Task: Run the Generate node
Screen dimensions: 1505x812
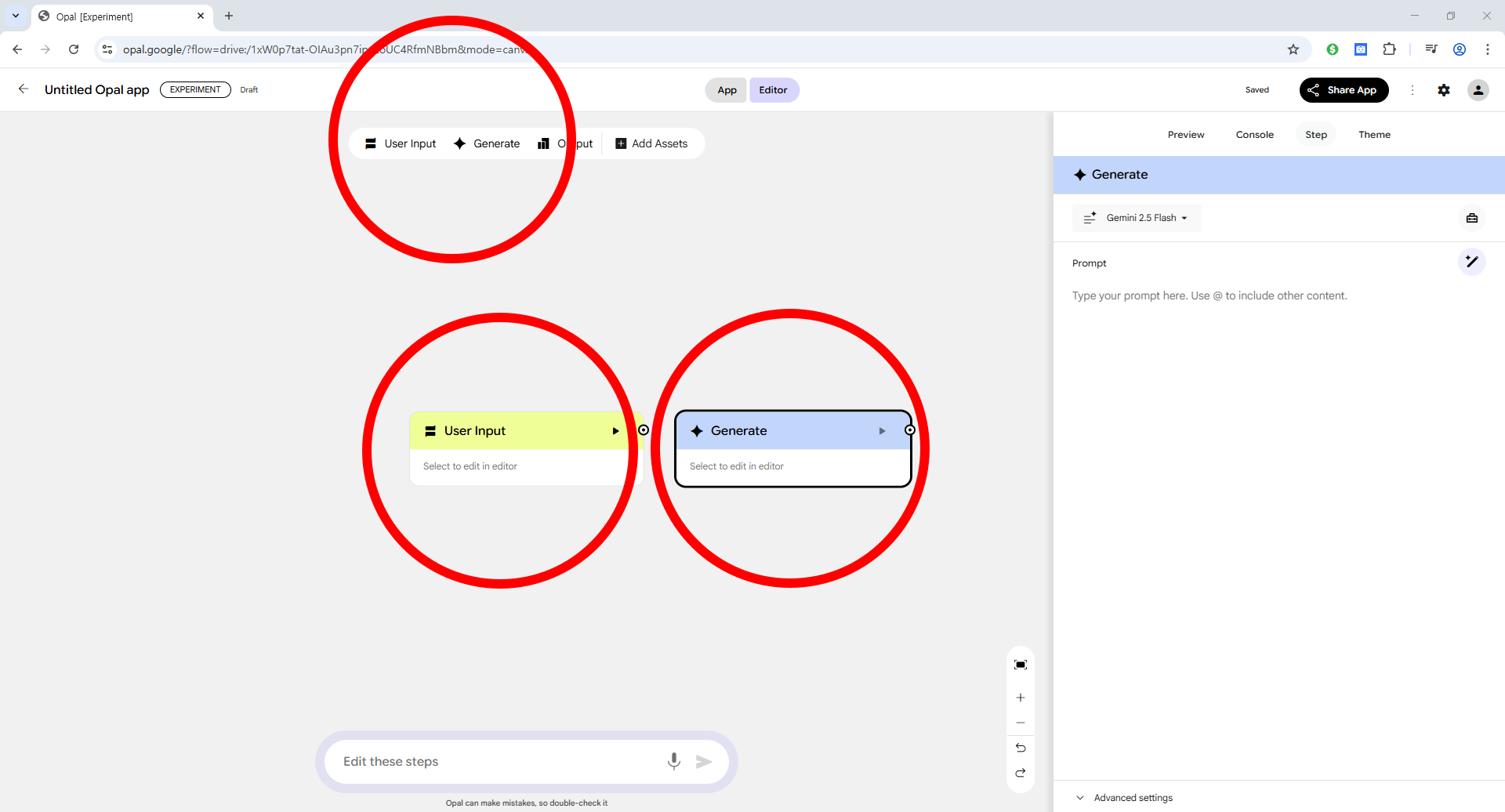Action: coord(882,431)
